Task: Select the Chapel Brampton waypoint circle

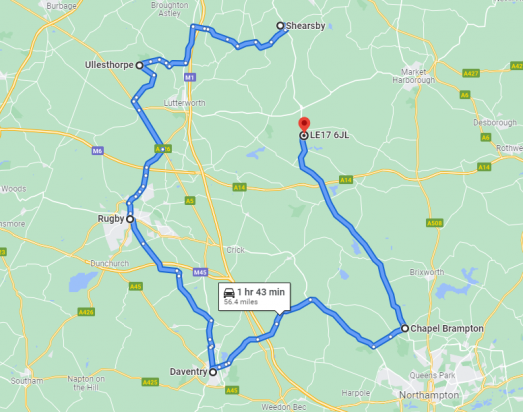Action: click(x=405, y=328)
